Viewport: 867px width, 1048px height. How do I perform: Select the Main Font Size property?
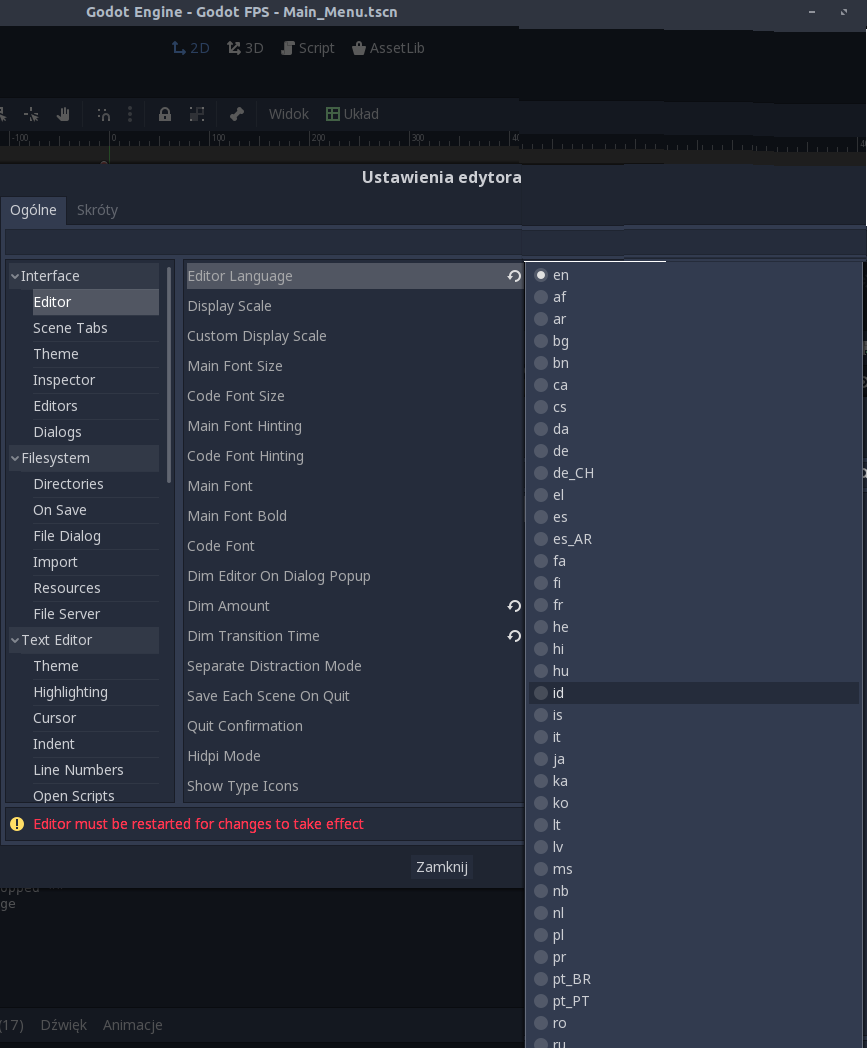[x=354, y=366]
